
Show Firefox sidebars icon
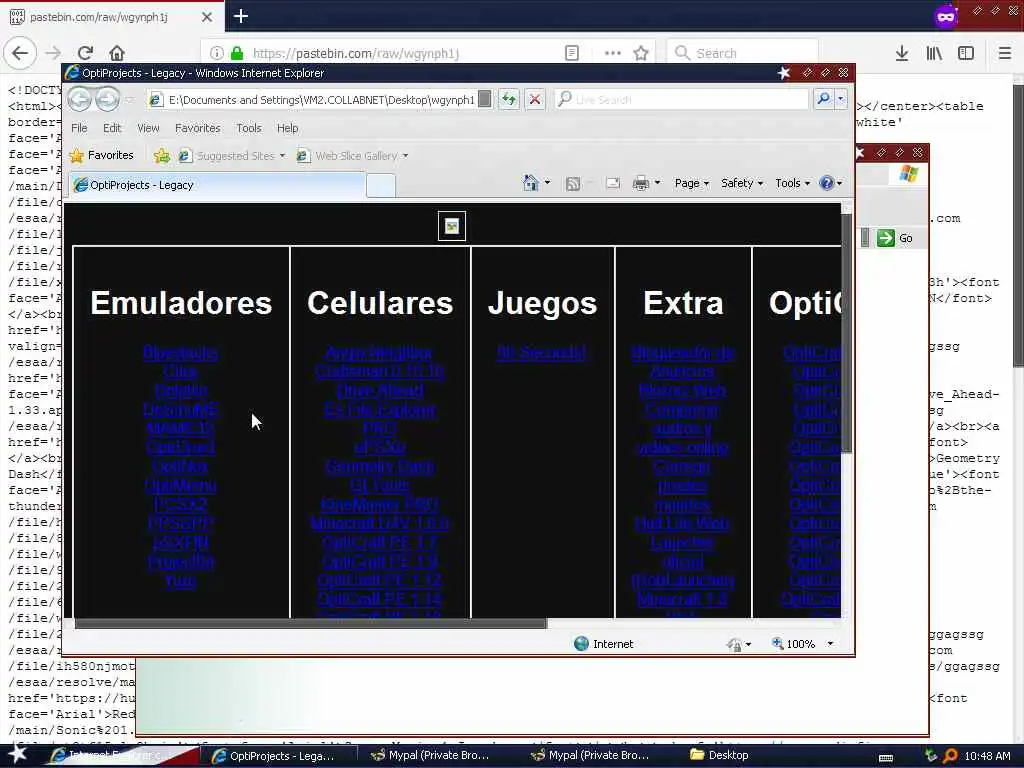point(966,53)
